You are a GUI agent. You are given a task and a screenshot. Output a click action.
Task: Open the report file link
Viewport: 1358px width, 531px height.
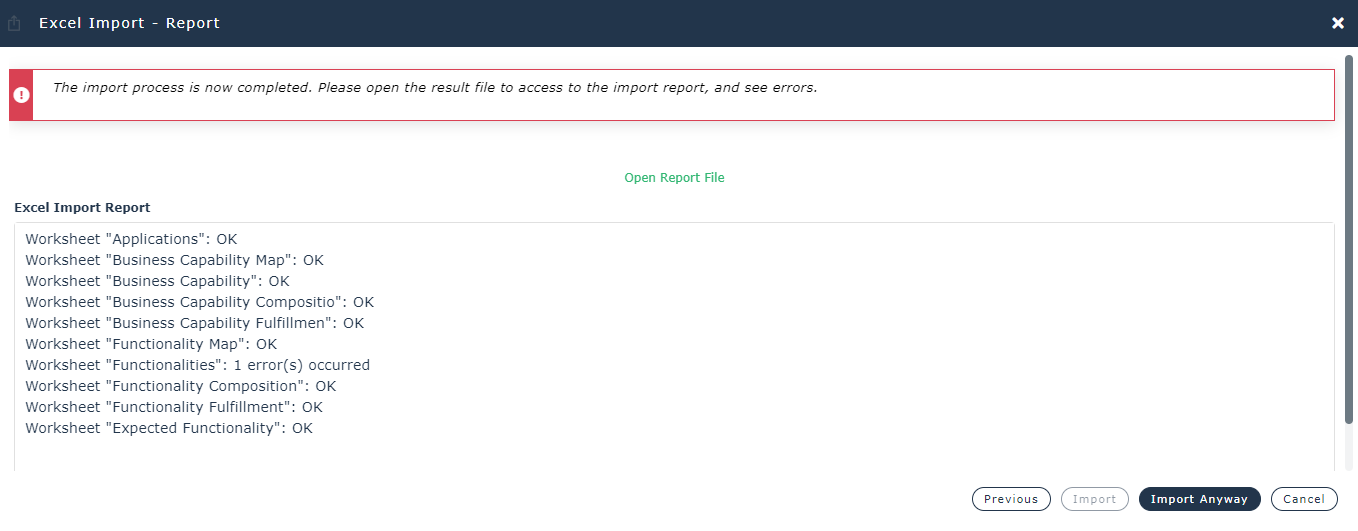coord(674,177)
